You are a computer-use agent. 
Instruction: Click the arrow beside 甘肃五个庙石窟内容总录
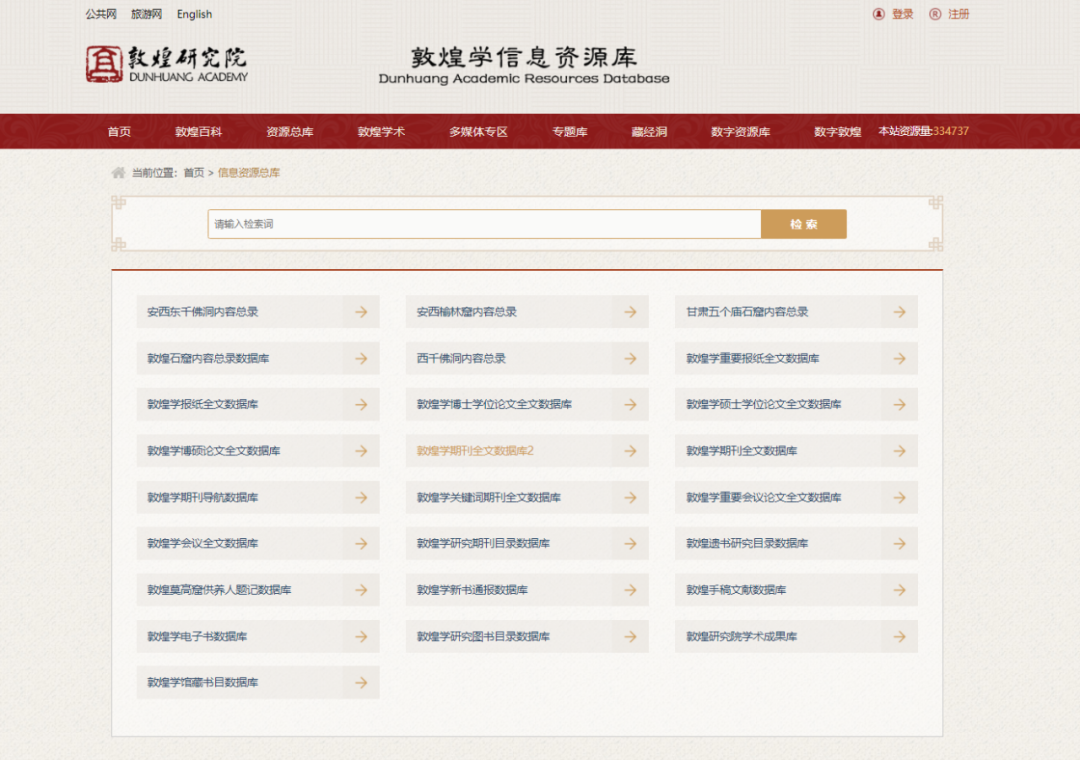(x=900, y=312)
